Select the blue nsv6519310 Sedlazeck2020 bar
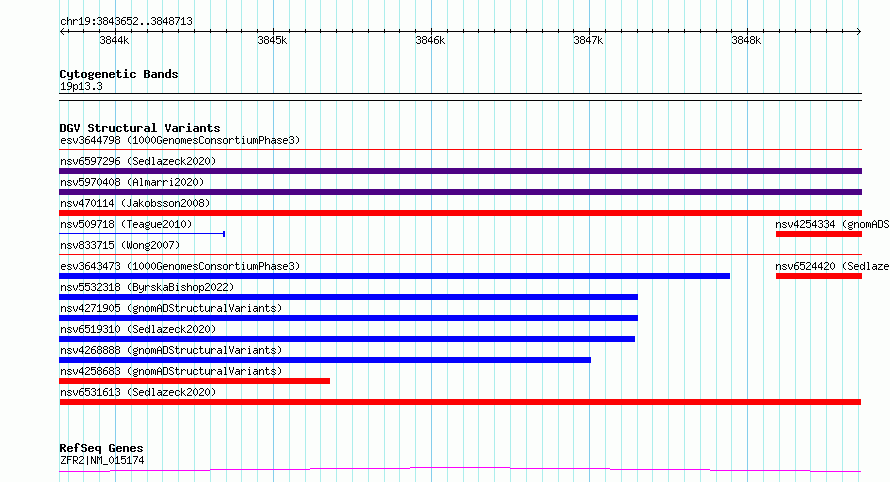Image resolution: width=890 pixels, height=482 pixels. 347,339
